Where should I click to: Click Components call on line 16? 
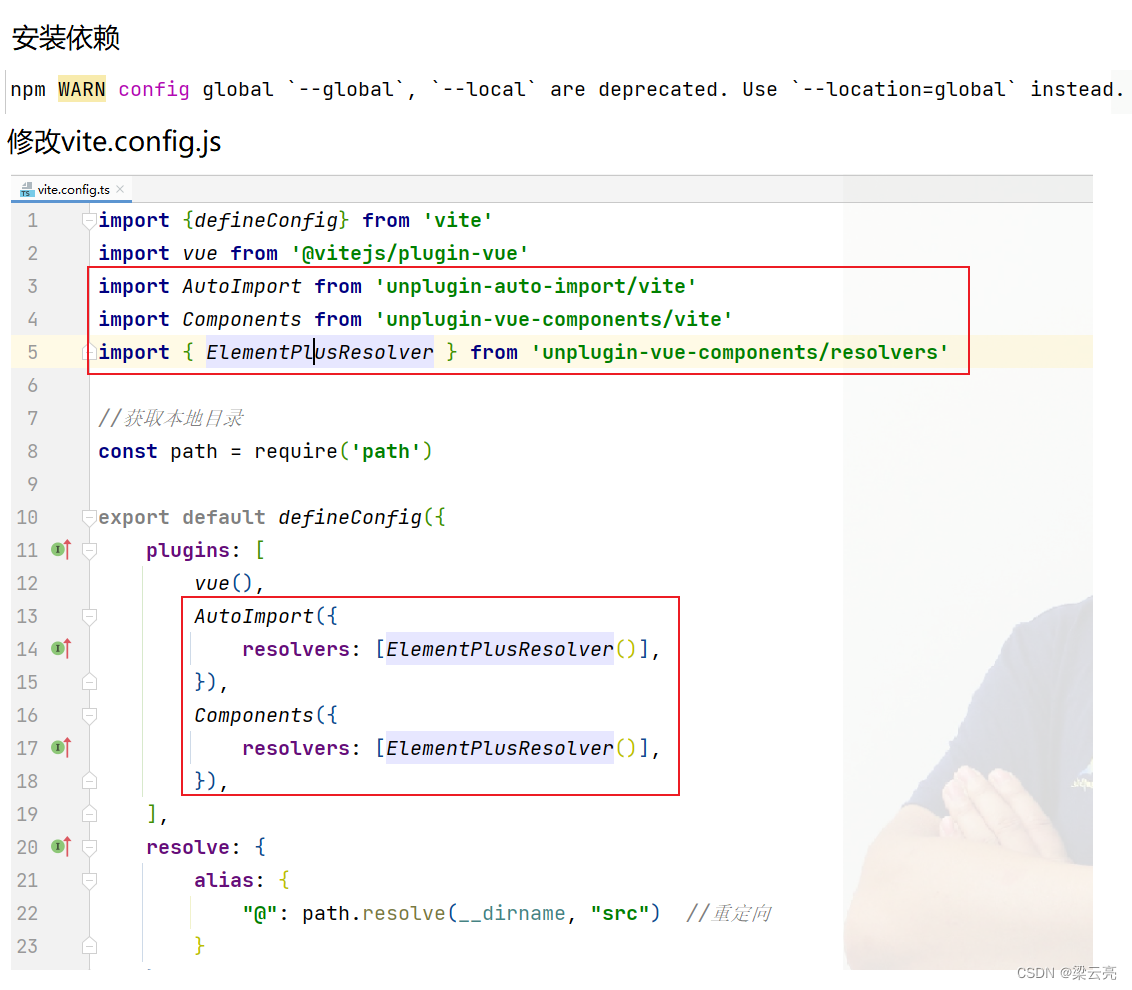pyautogui.click(x=253, y=715)
